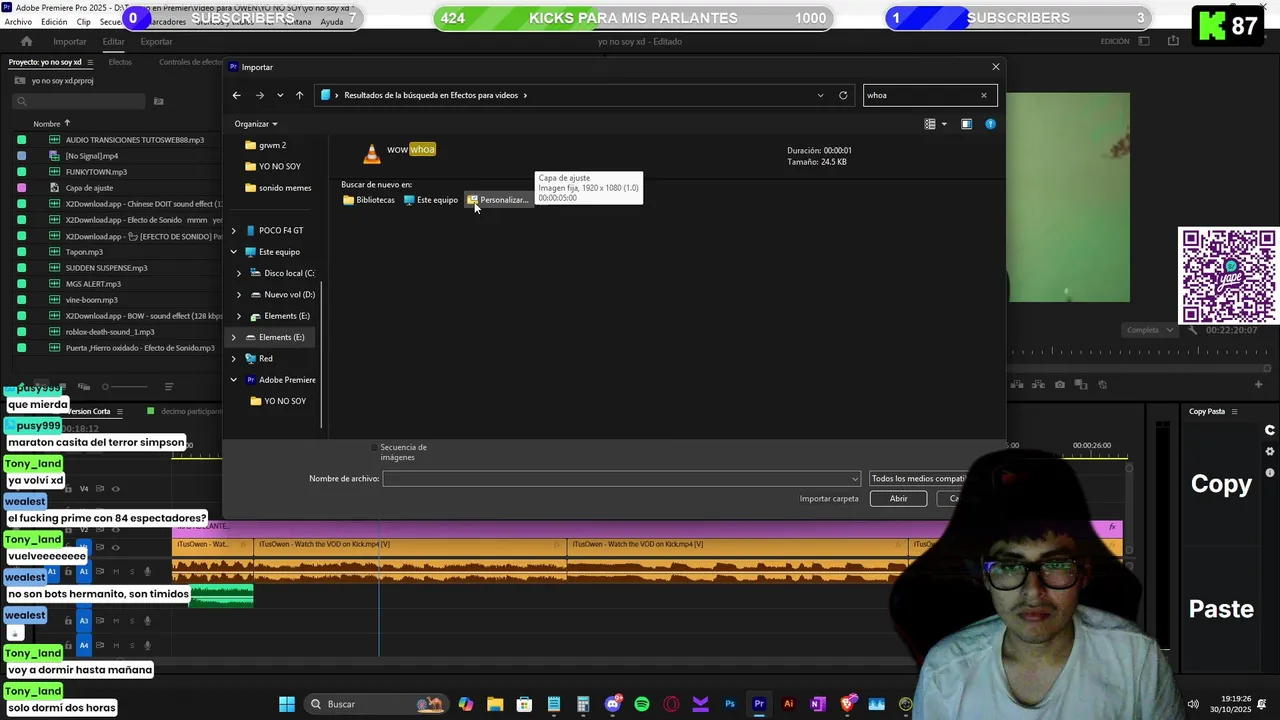Viewport: 1280px width, 720px height.
Task: Click pink label swatch of Capa de ajuste
Action: [x=21, y=188]
